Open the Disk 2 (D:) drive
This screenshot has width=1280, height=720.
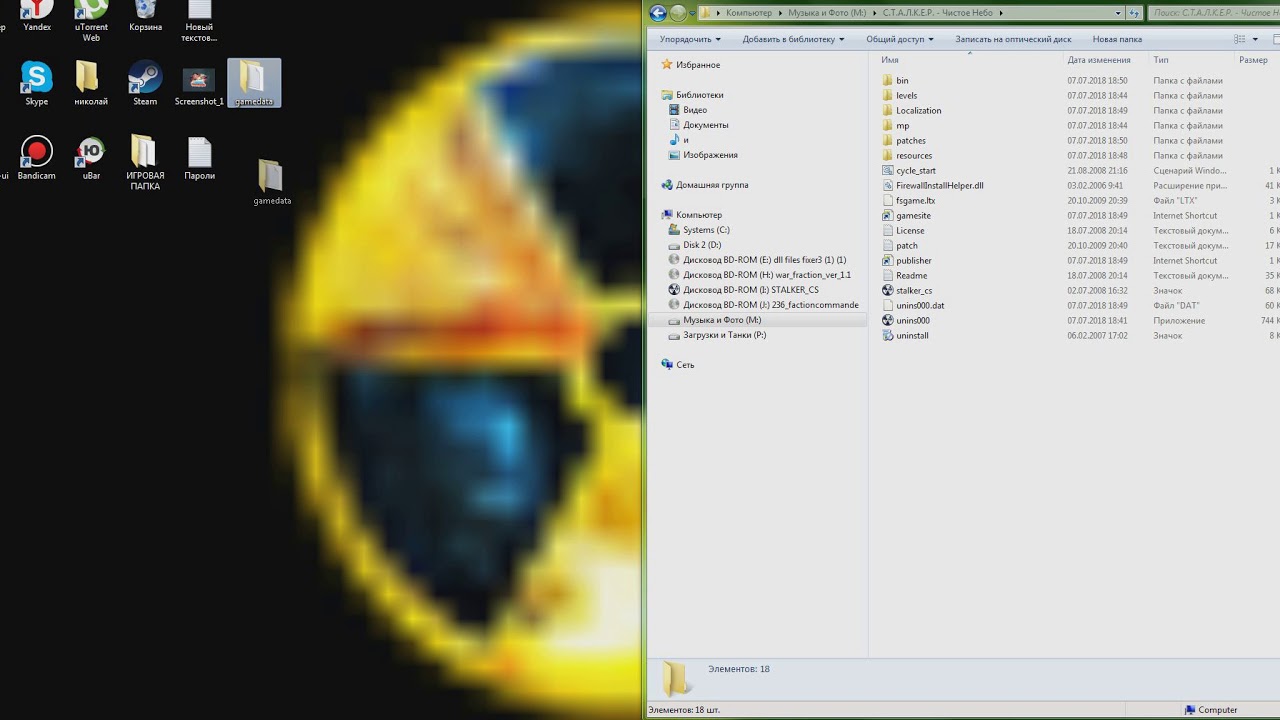pyautogui.click(x=695, y=245)
